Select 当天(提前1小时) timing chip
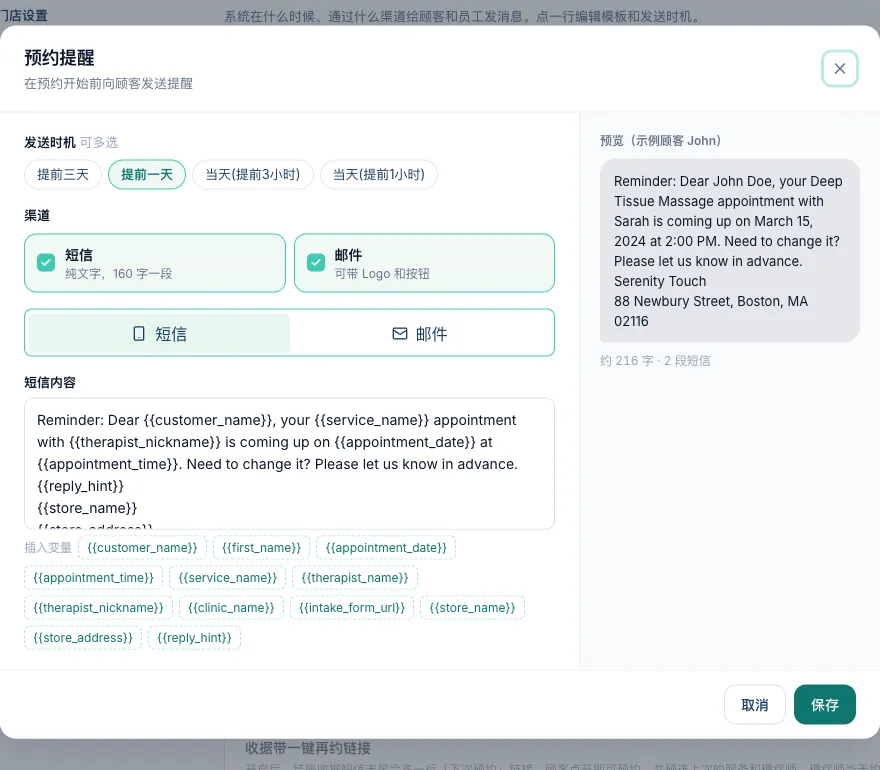The height and width of the screenshot is (770, 880). click(379, 175)
